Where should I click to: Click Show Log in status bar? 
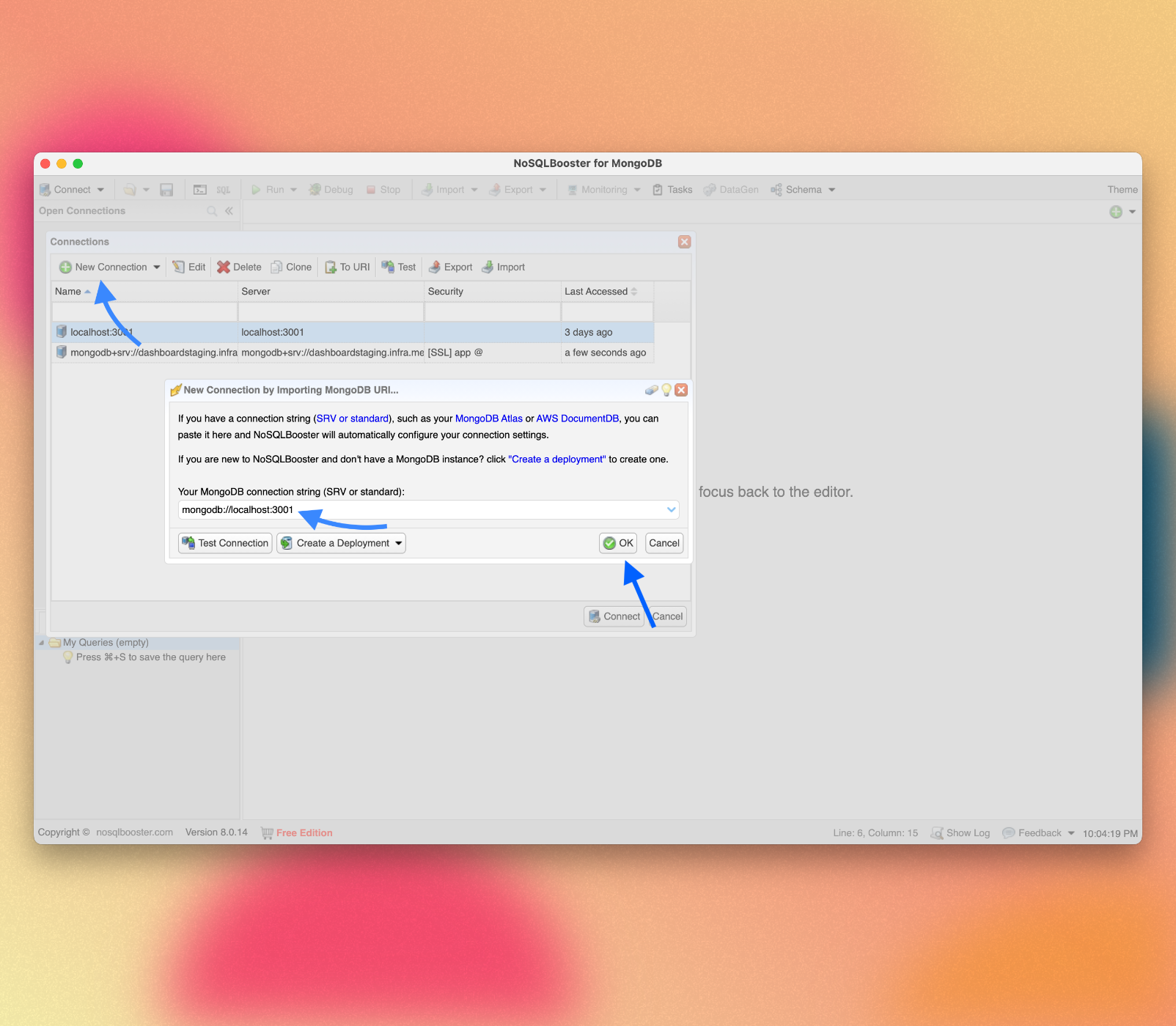click(960, 833)
